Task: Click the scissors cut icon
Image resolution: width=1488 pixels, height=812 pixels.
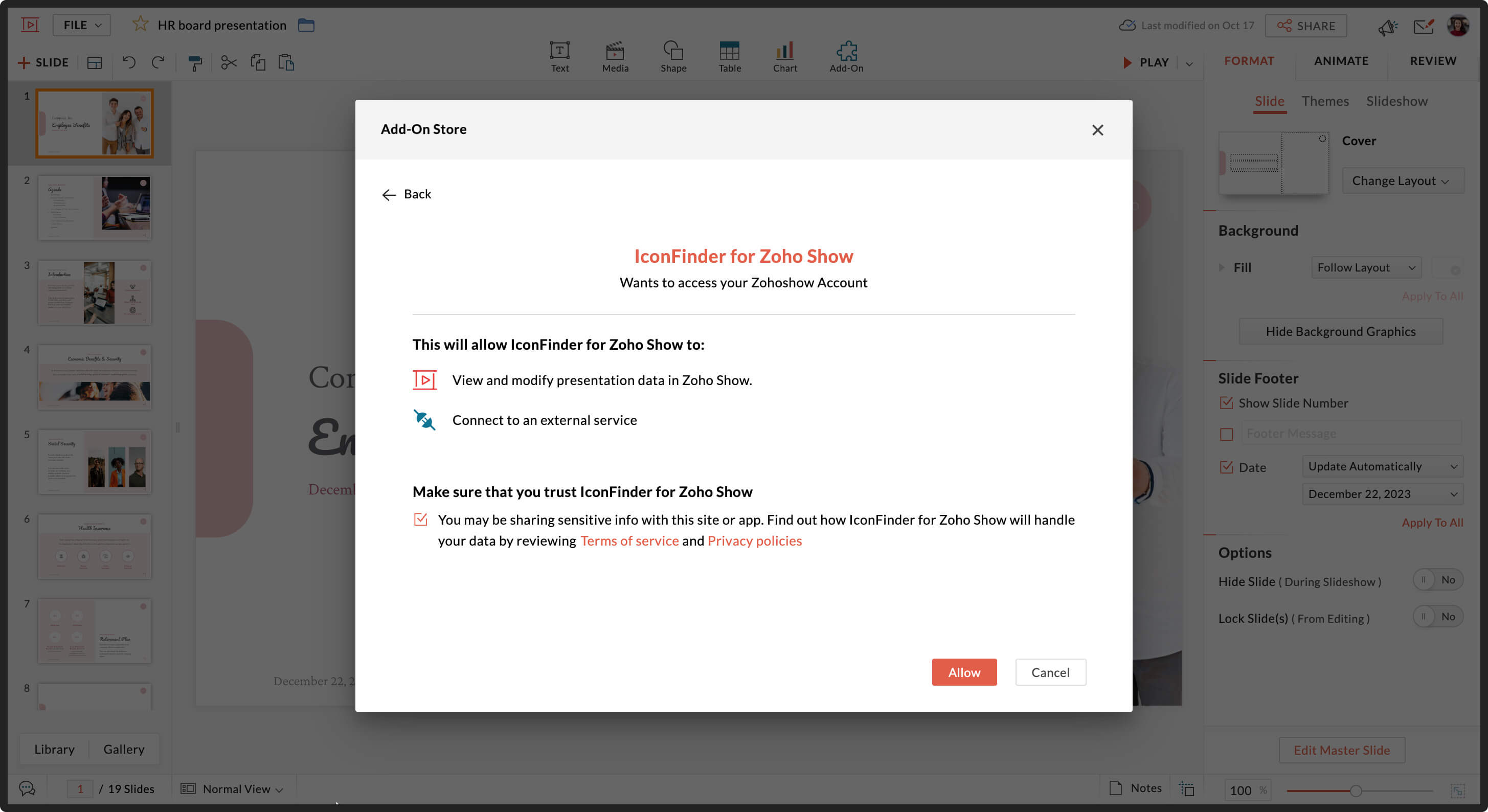Action: pyautogui.click(x=229, y=62)
